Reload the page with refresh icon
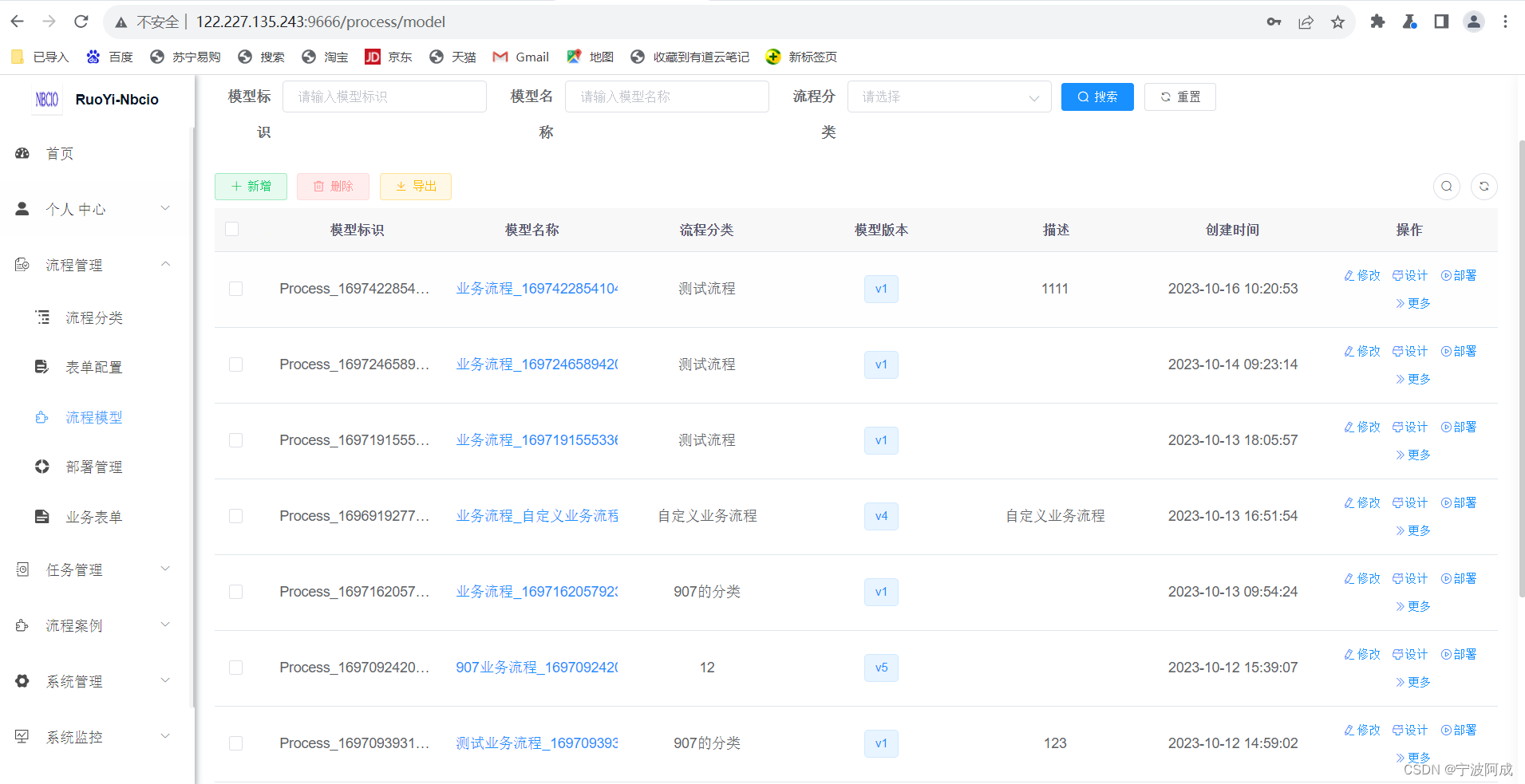This screenshot has width=1525, height=784. tap(81, 22)
